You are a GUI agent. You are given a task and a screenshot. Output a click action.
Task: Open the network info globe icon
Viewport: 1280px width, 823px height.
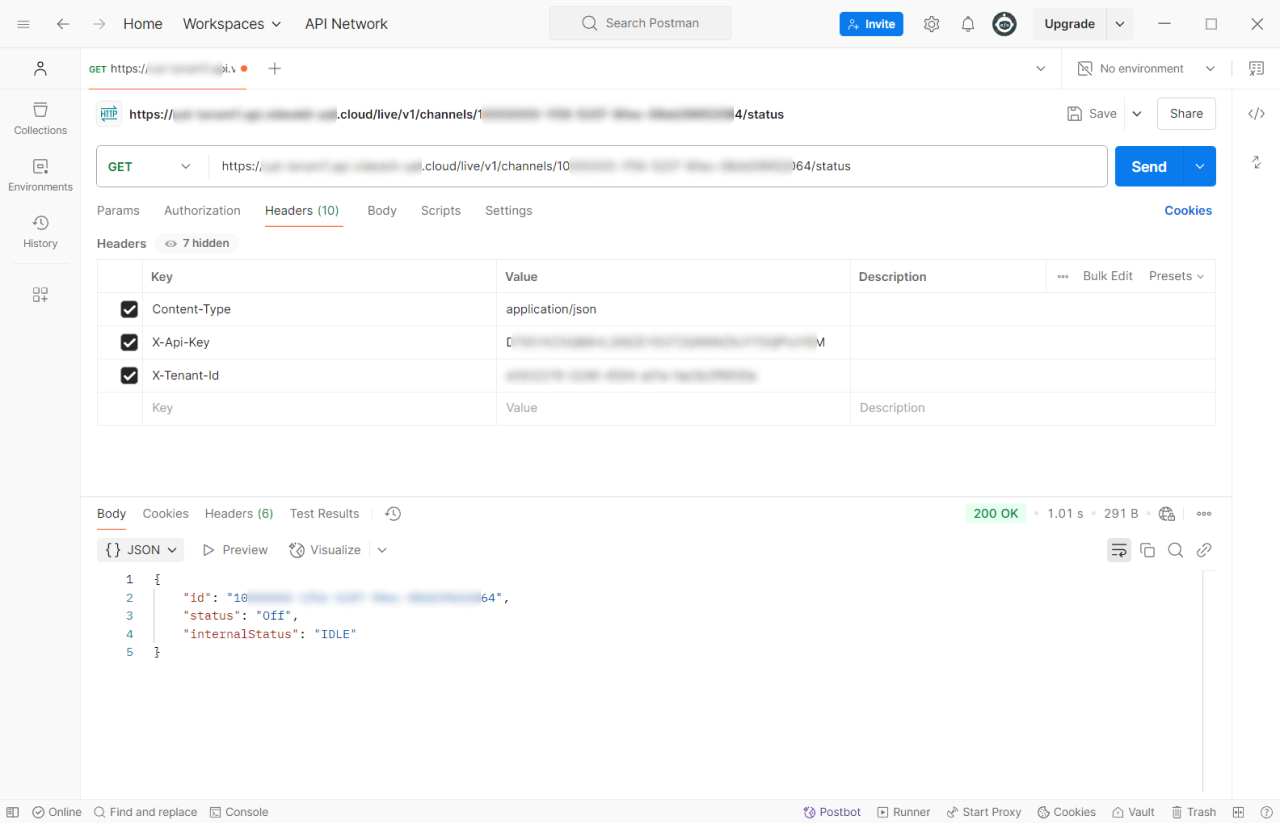click(1167, 514)
